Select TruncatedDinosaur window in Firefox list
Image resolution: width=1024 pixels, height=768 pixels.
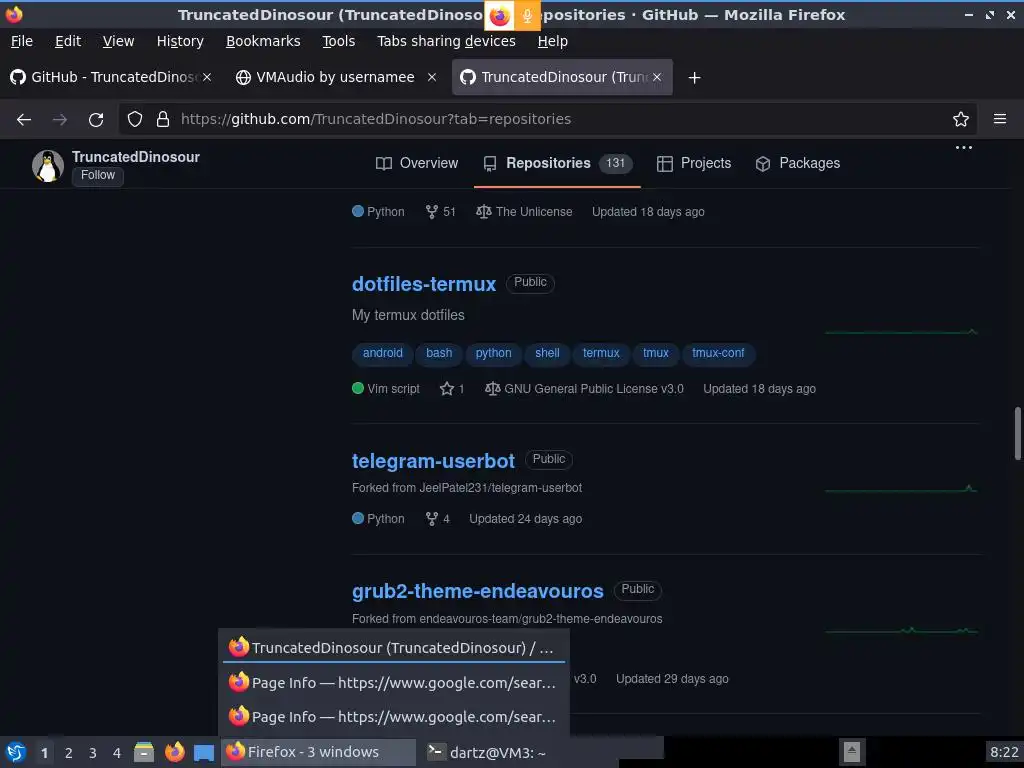(393, 648)
